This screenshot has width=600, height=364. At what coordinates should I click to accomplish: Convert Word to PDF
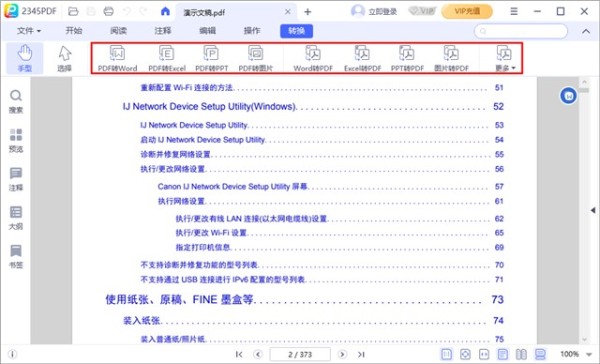coord(313,59)
